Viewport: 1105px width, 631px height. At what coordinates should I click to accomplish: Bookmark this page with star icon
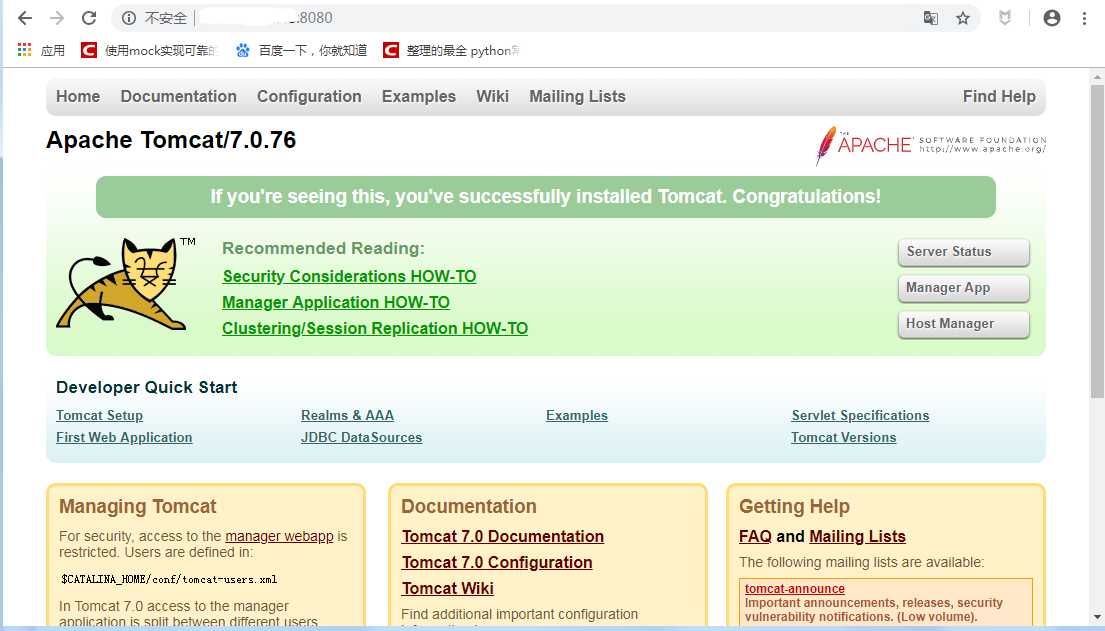[x=963, y=18]
